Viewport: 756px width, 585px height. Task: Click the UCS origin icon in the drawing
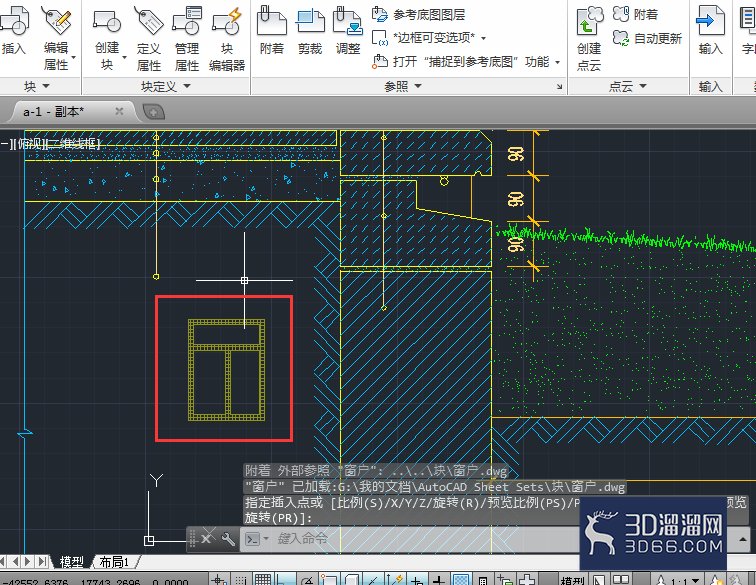[149, 541]
